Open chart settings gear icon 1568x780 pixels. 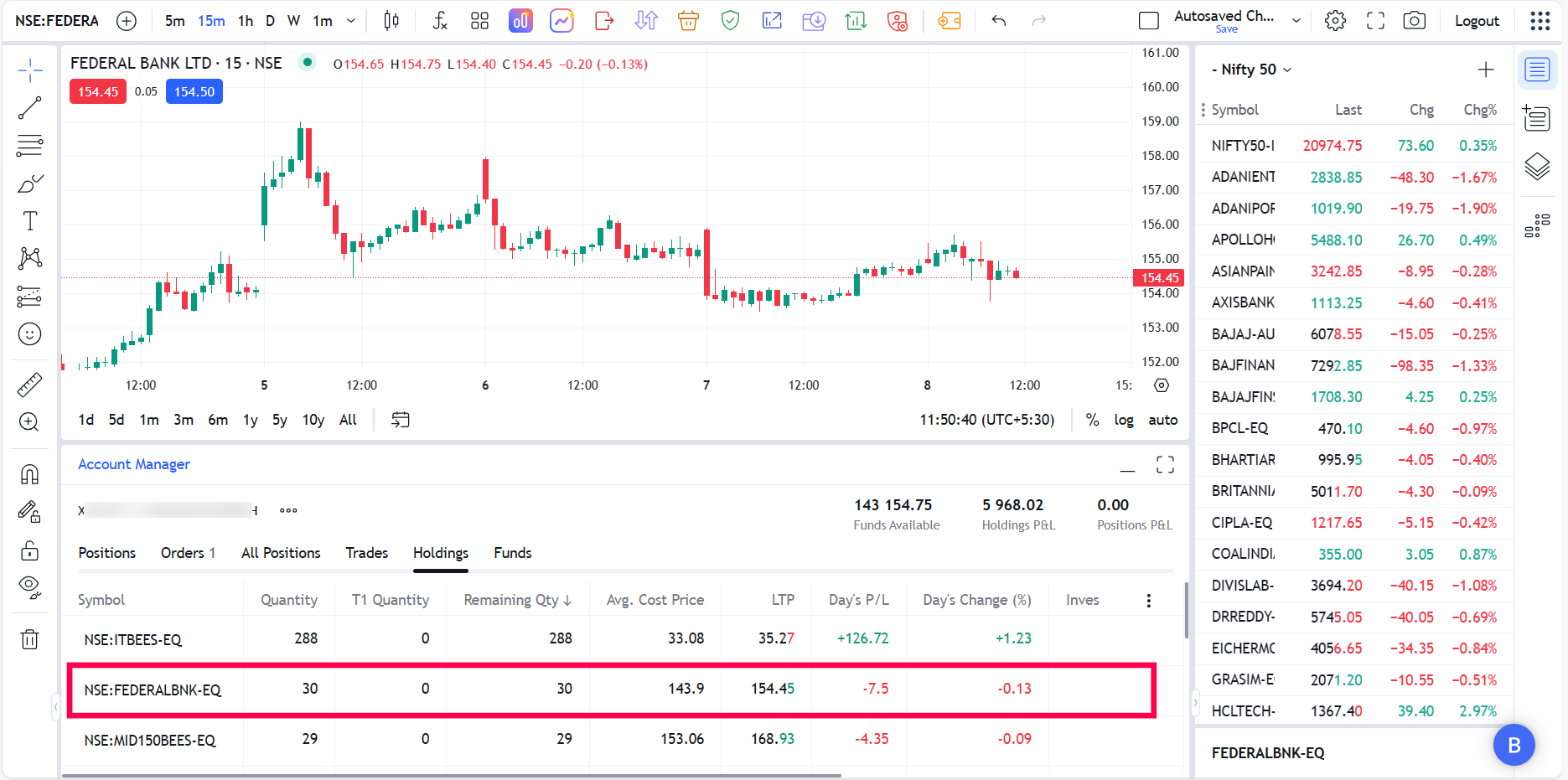click(1336, 21)
